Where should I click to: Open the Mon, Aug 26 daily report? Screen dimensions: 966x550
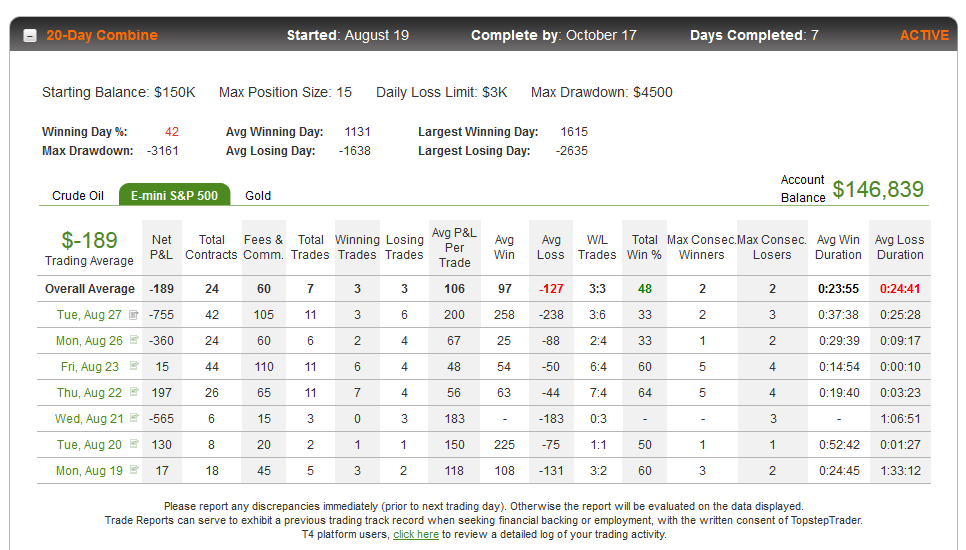tap(89, 341)
